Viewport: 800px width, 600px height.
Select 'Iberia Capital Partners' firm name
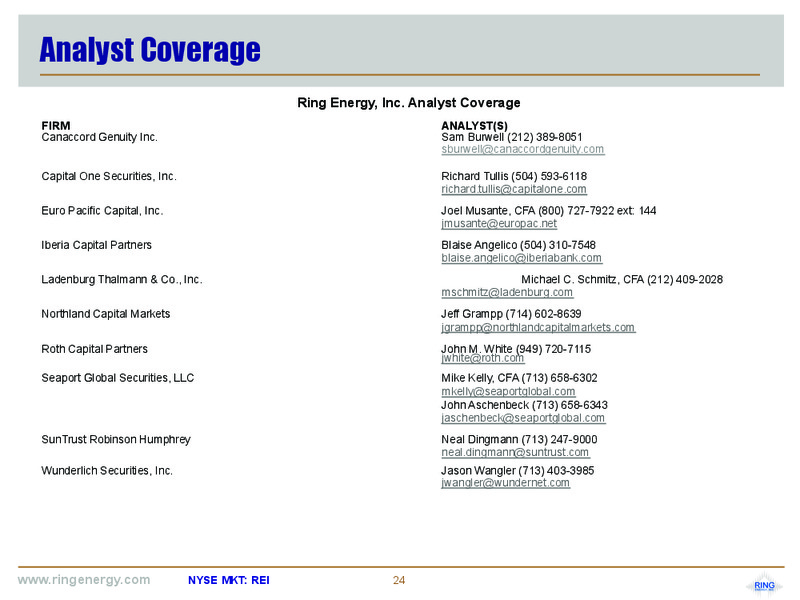point(96,245)
